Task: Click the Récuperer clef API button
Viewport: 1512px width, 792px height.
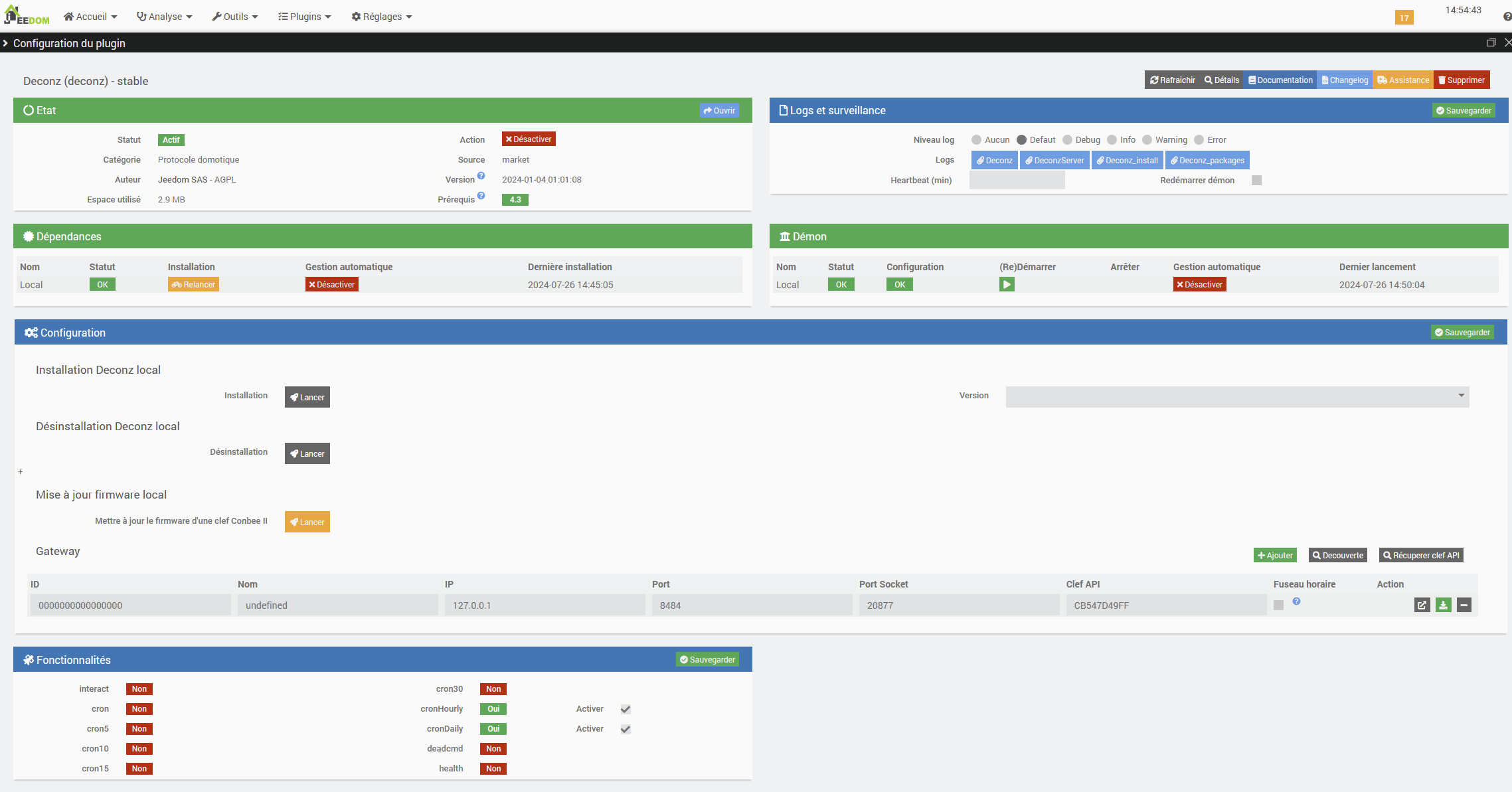Action: (1421, 556)
